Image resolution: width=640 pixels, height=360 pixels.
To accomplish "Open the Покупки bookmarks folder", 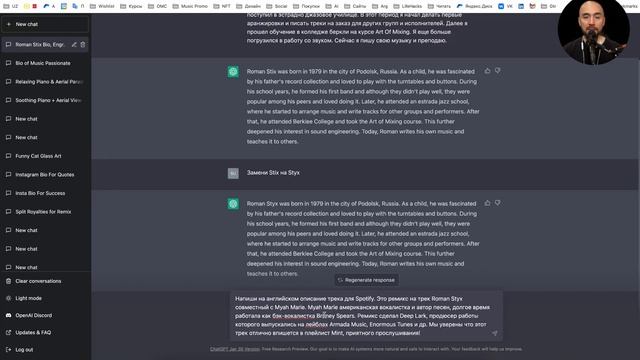I will (x=307, y=6).
